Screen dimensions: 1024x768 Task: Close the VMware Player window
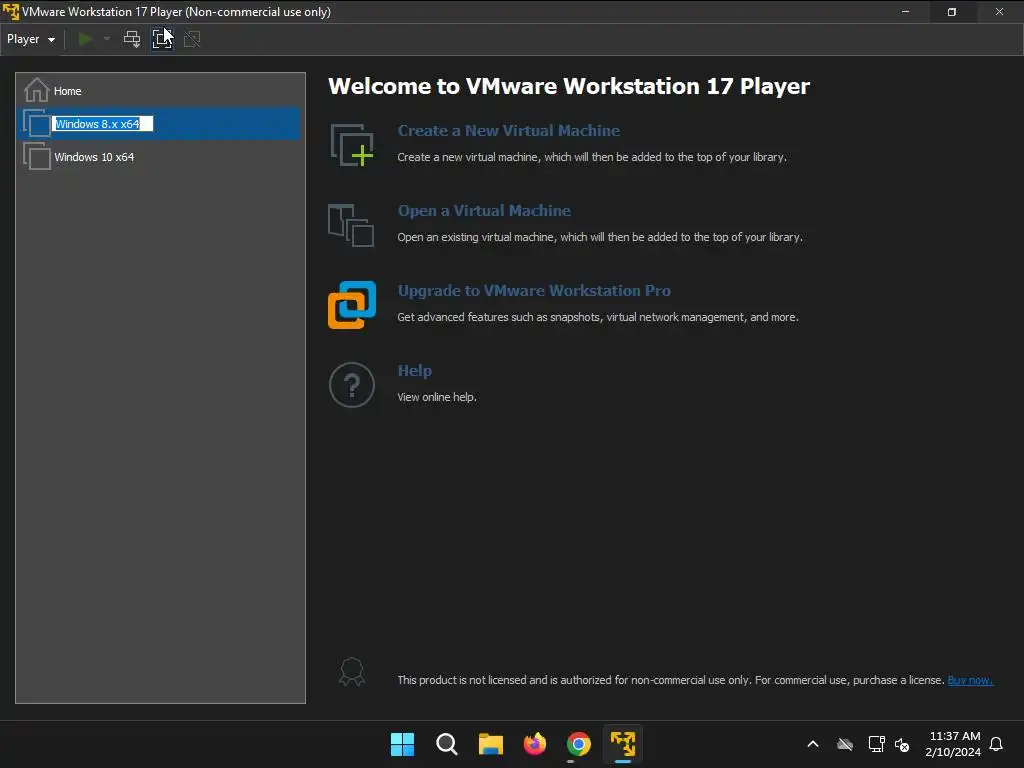click(999, 12)
